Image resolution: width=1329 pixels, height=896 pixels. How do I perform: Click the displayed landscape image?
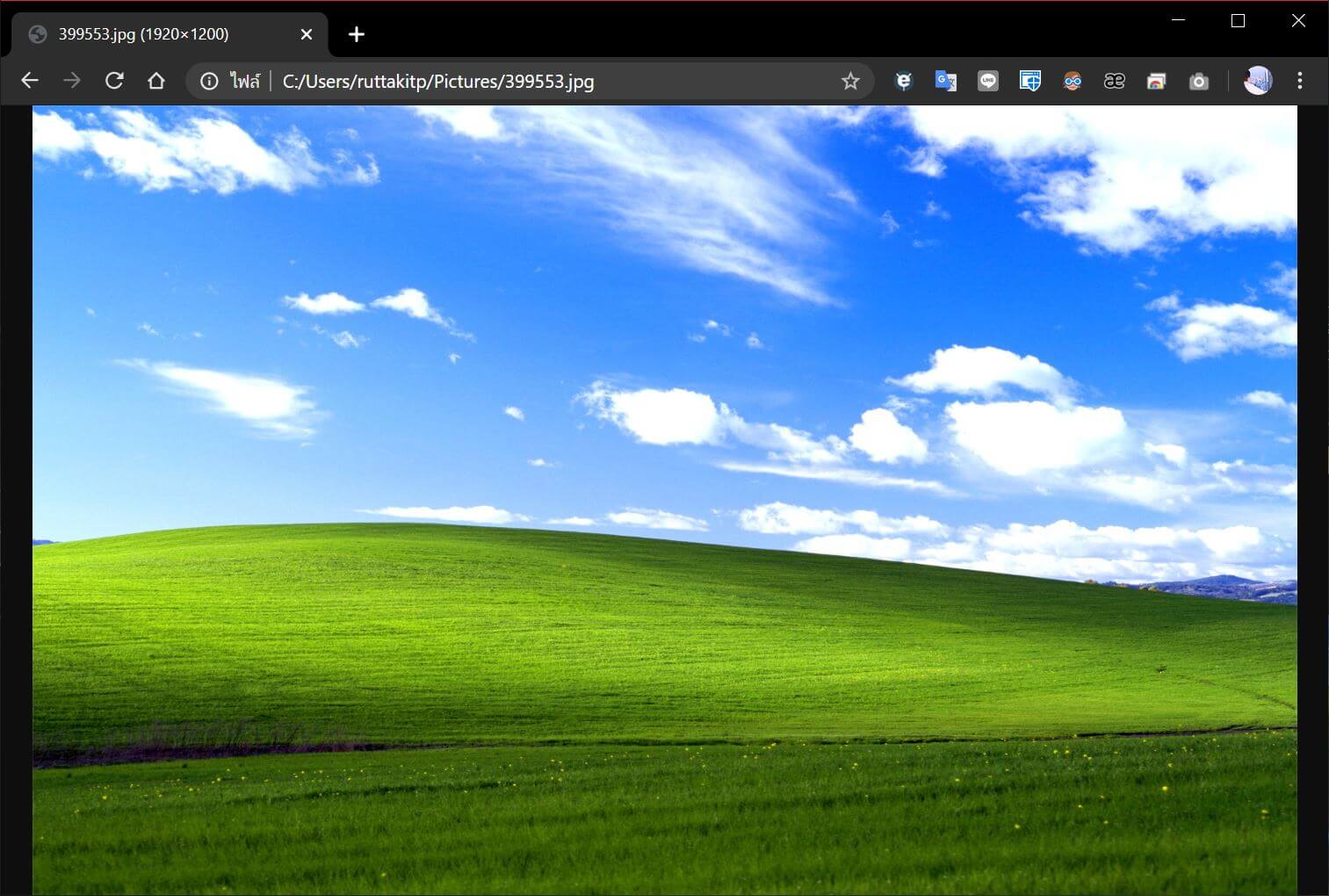tap(665, 501)
